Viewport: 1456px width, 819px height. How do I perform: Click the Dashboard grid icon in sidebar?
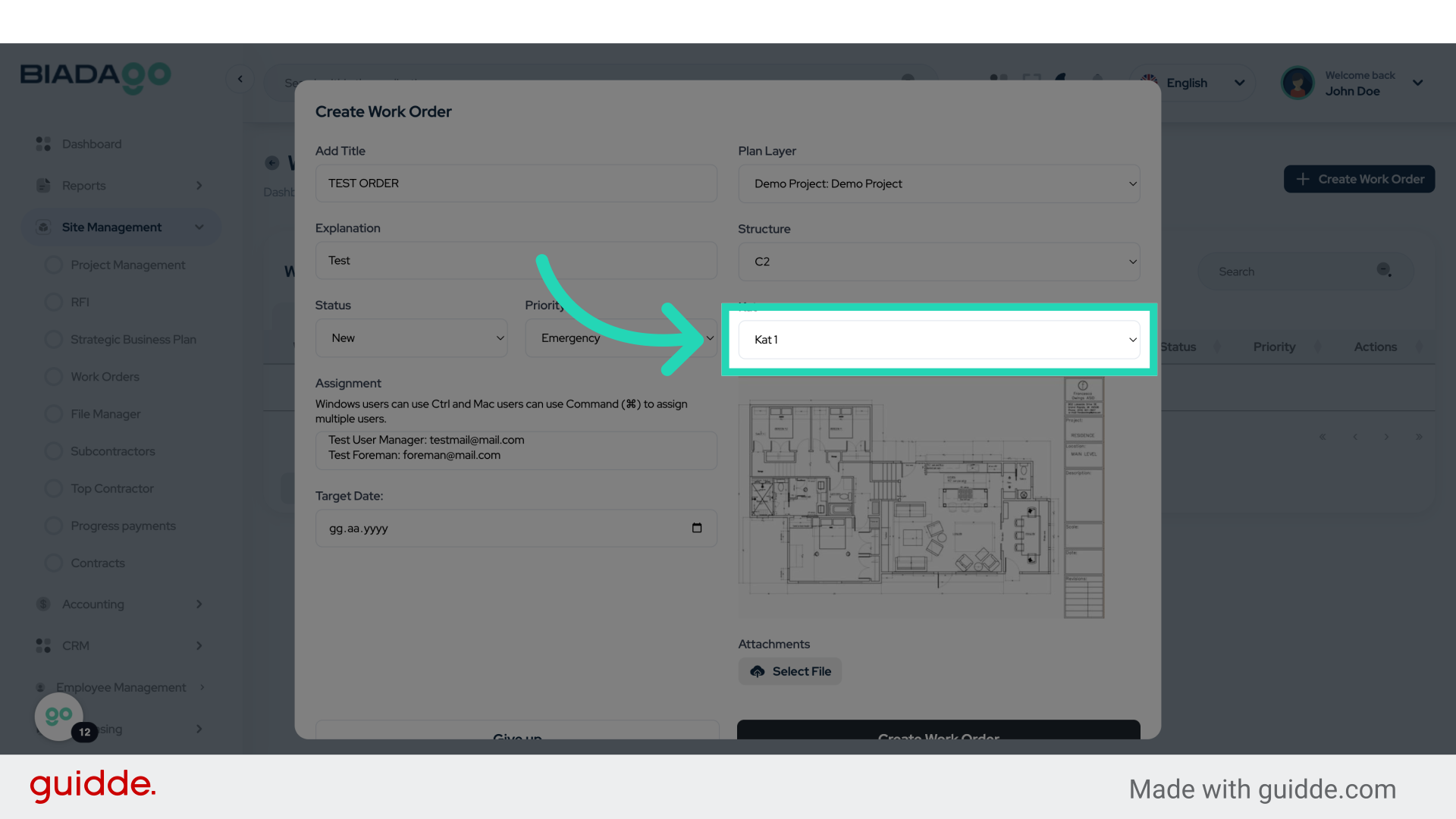(43, 144)
